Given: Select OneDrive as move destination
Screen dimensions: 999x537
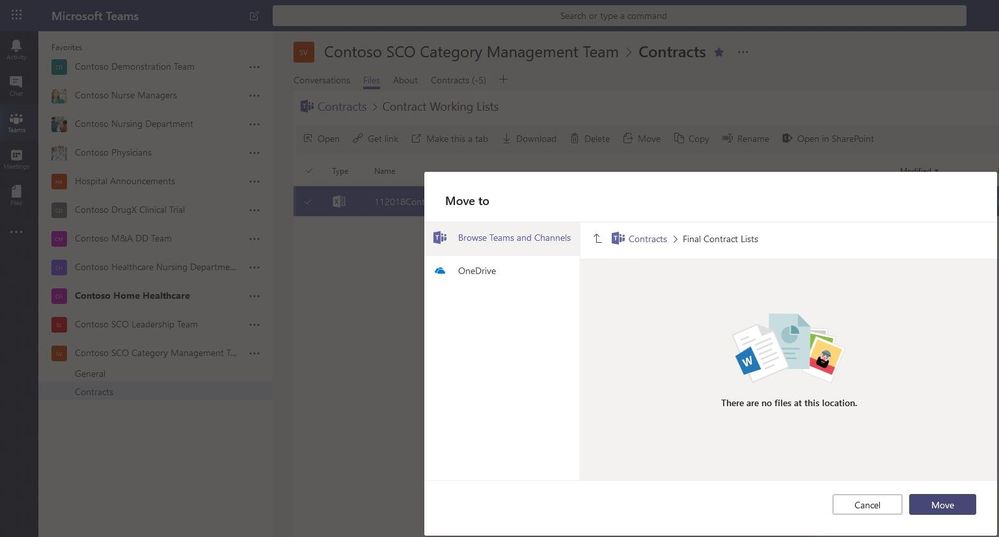Looking at the screenshot, I should (x=502, y=271).
